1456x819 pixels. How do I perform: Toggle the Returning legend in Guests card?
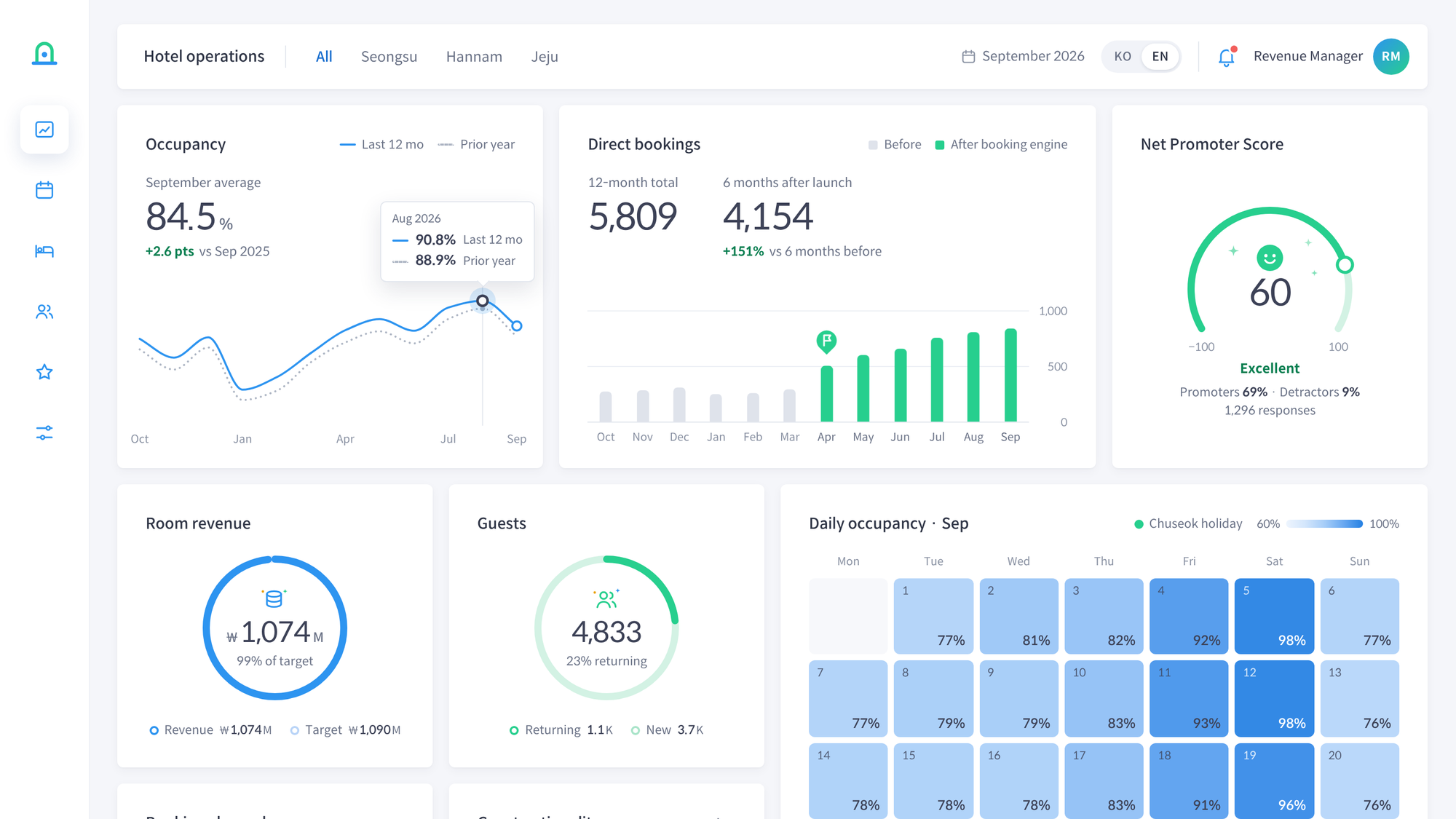[561, 729]
